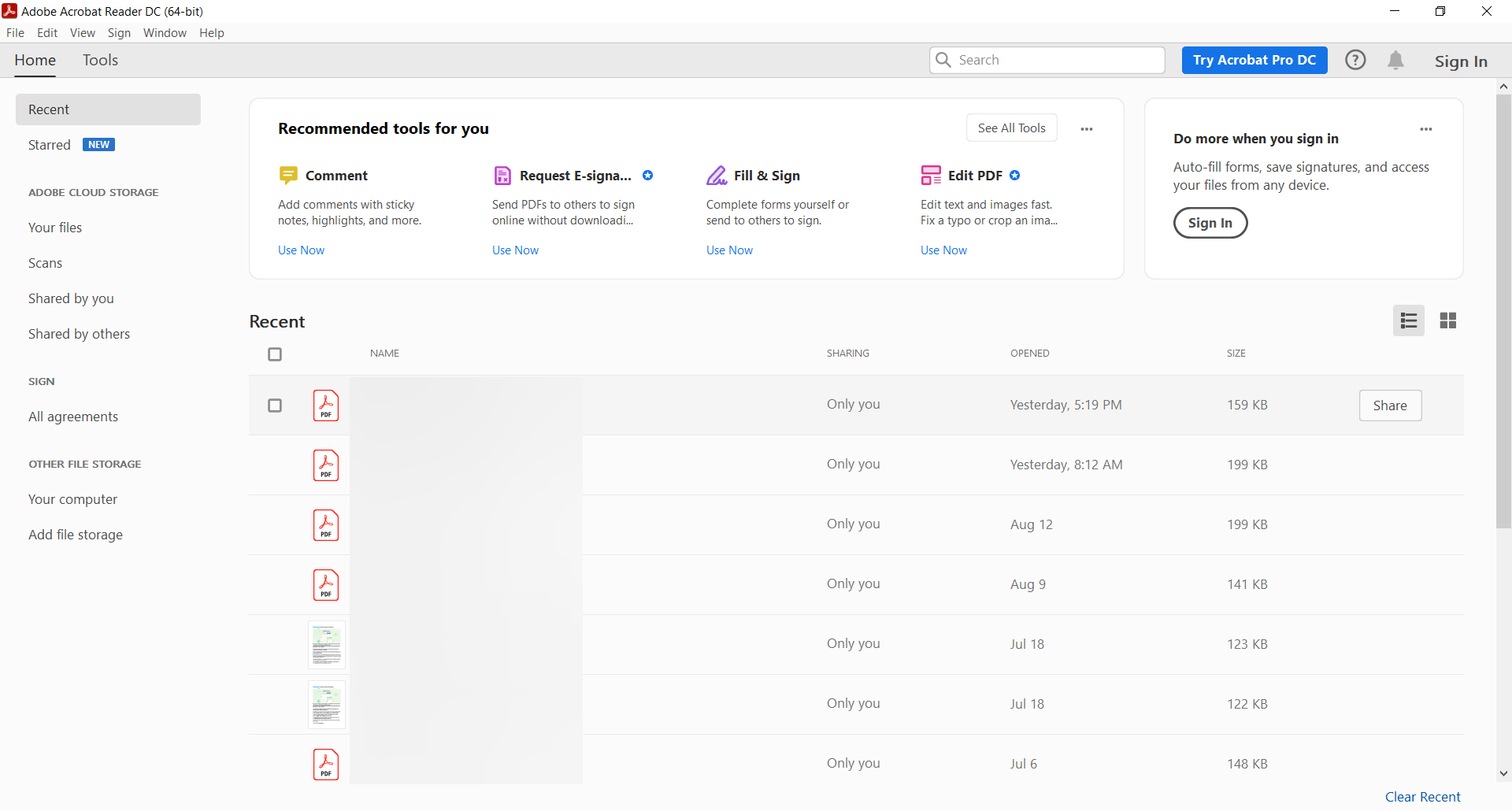
Task: Click the Request E-signature icon
Action: [502, 175]
